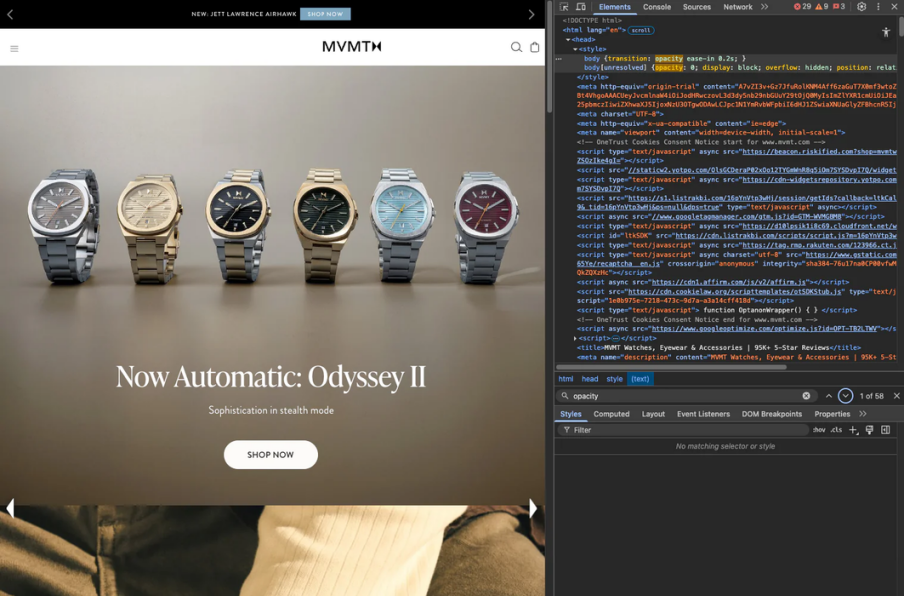
Task: Open the Properties tab
Action: pos(832,414)
